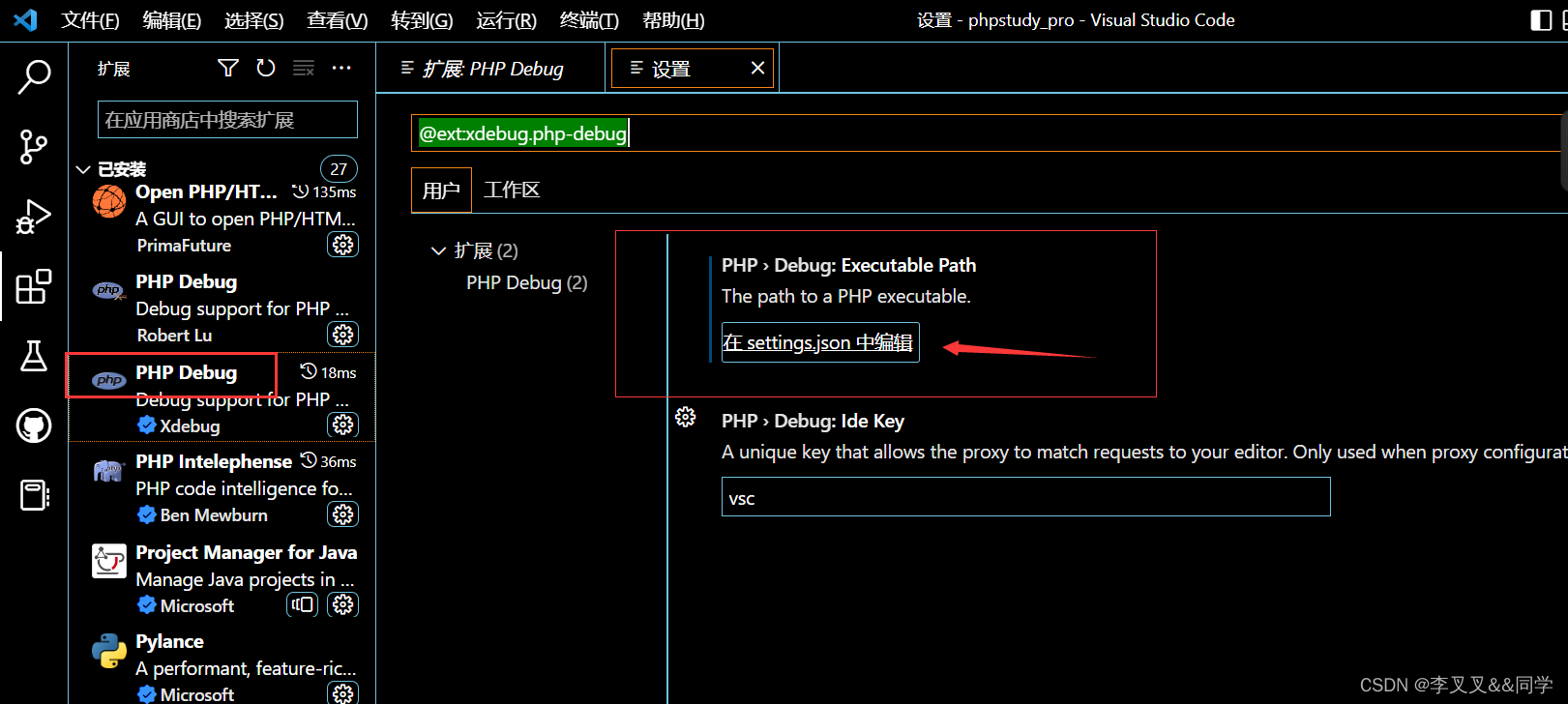
Task: Clear extension search results icon
Action: click(x=304, y=68)
